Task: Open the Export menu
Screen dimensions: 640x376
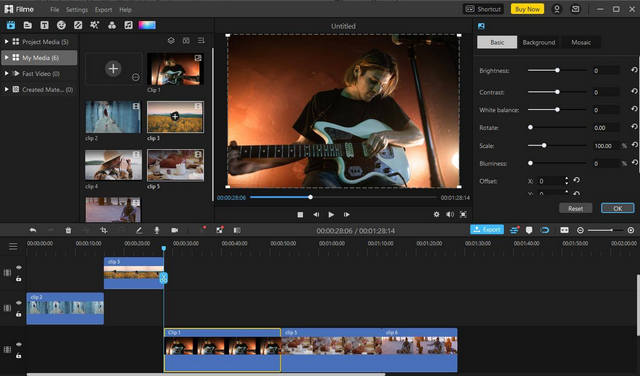Action: coord(103,9)
